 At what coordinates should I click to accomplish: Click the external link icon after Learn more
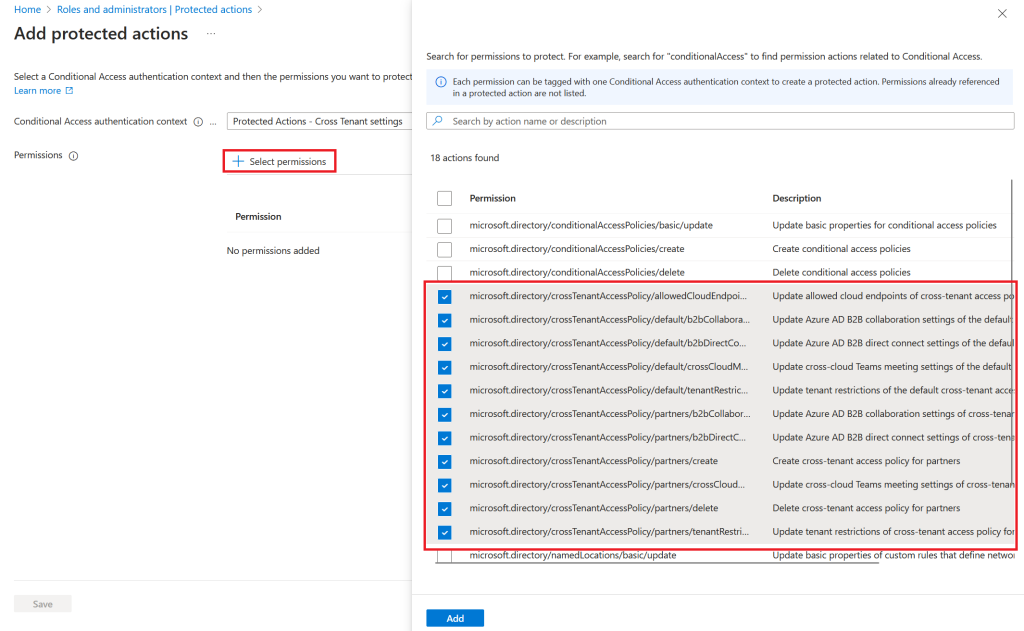point(69,91)
